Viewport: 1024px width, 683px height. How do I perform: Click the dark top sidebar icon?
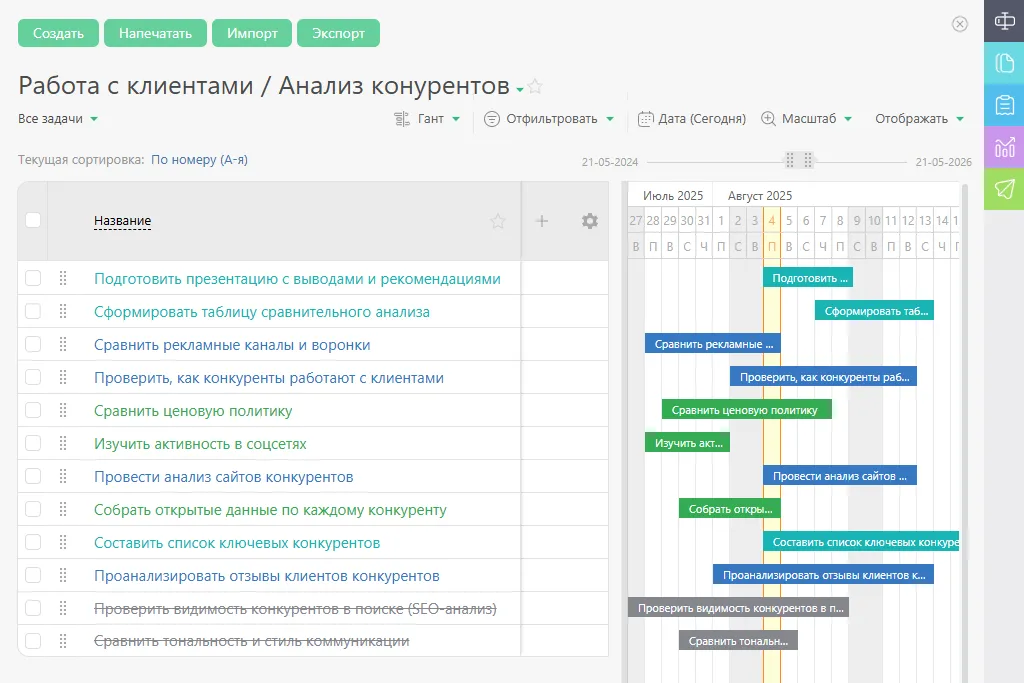click(x=1004, y=20)
